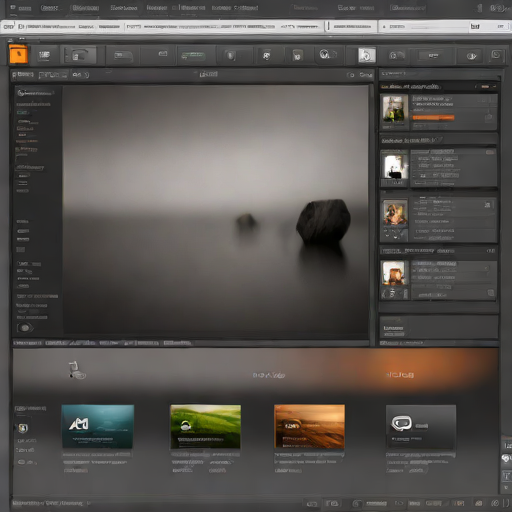Click the T text icon on the right edge
Image resolution: width=512 pixels, height=512 pixels.
coord(506,475)
